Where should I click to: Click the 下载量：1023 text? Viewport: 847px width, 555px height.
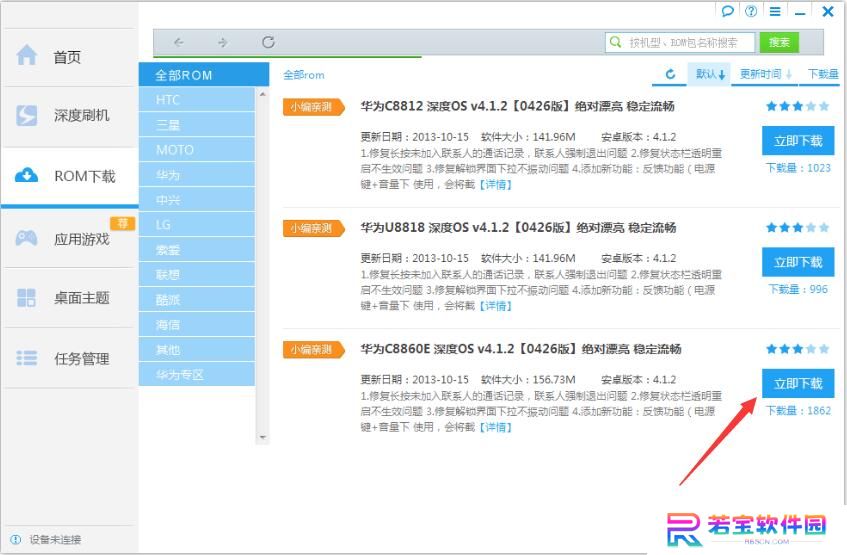798,168
